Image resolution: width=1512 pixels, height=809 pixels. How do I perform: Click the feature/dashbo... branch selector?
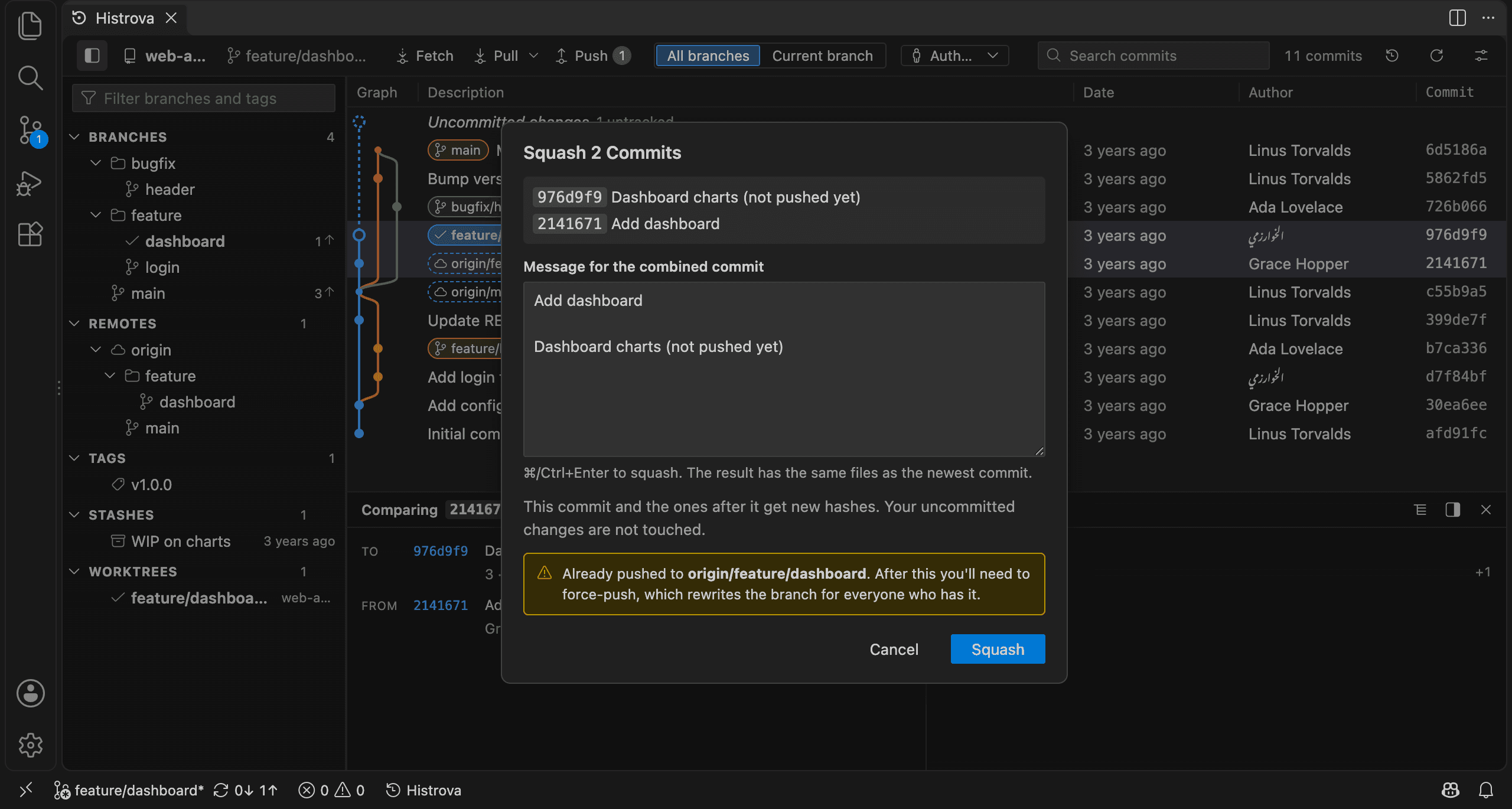[x=297, y=56]
